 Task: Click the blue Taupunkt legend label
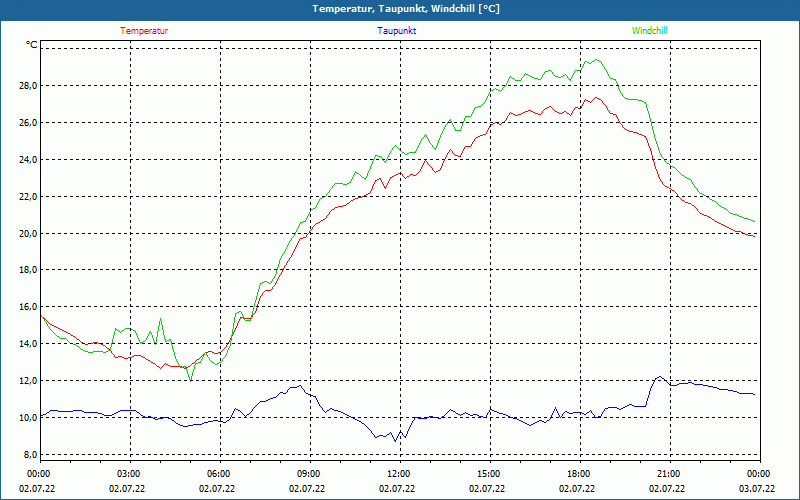tap(396, 31)
